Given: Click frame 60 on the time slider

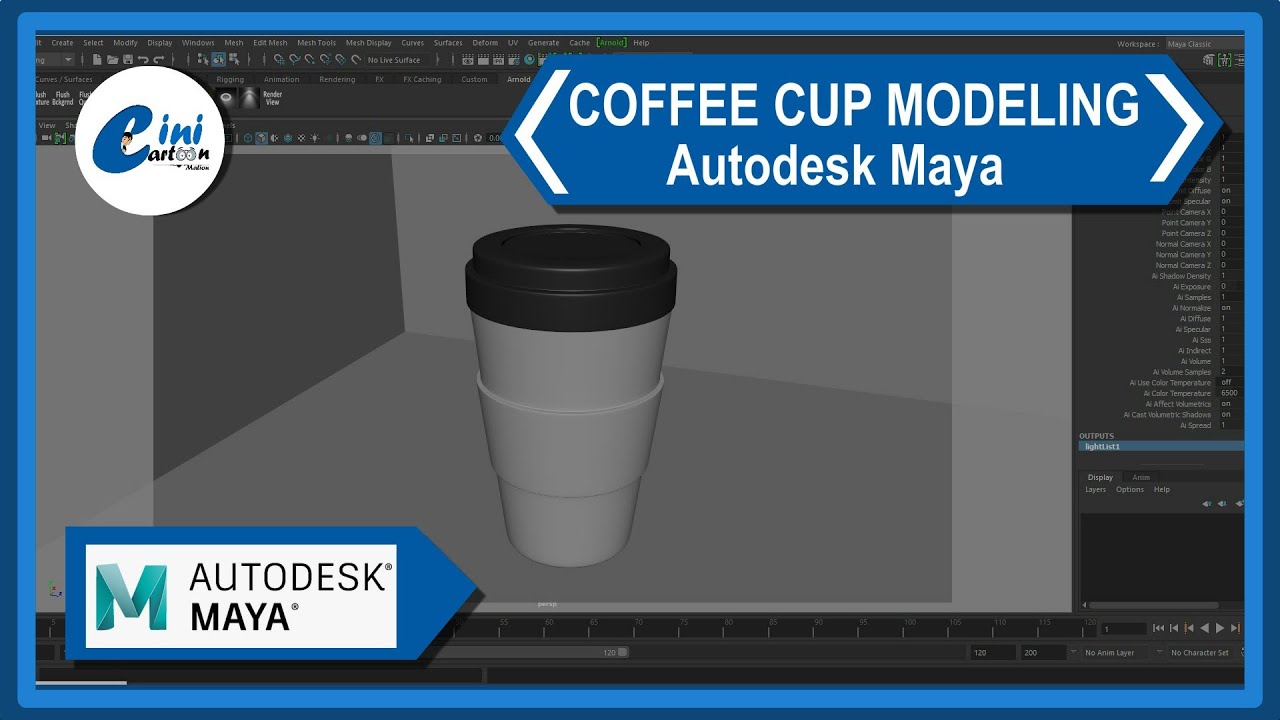Looking at the screenshot, I should (x=548, y=626).
